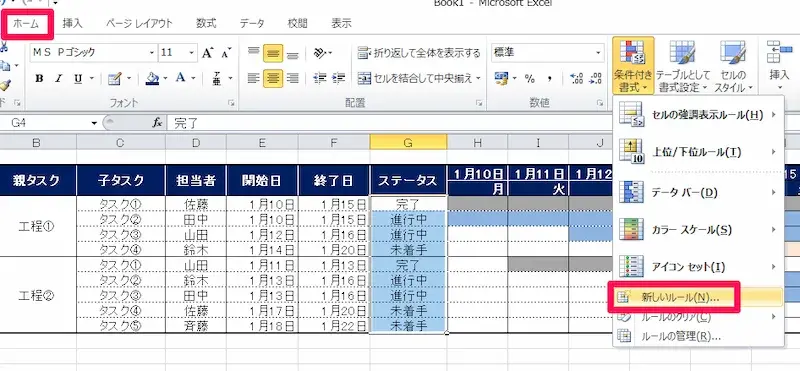Click 折り返して全体を表示する wrap text

419,53
